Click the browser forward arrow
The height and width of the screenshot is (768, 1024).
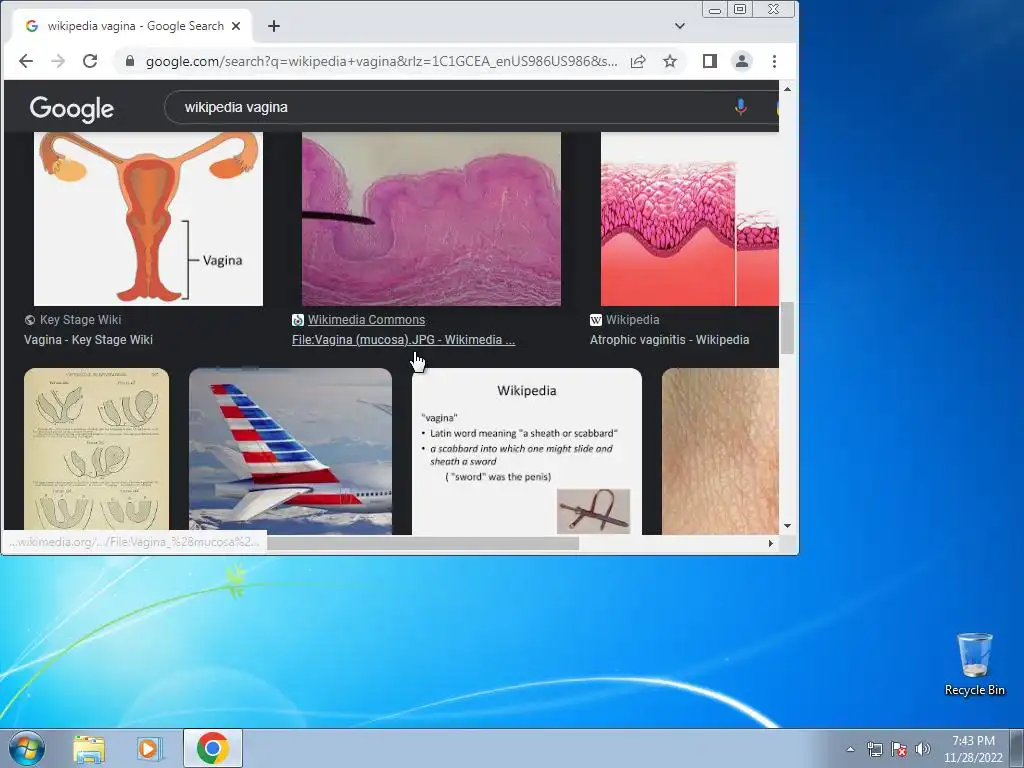pos(58,61)
